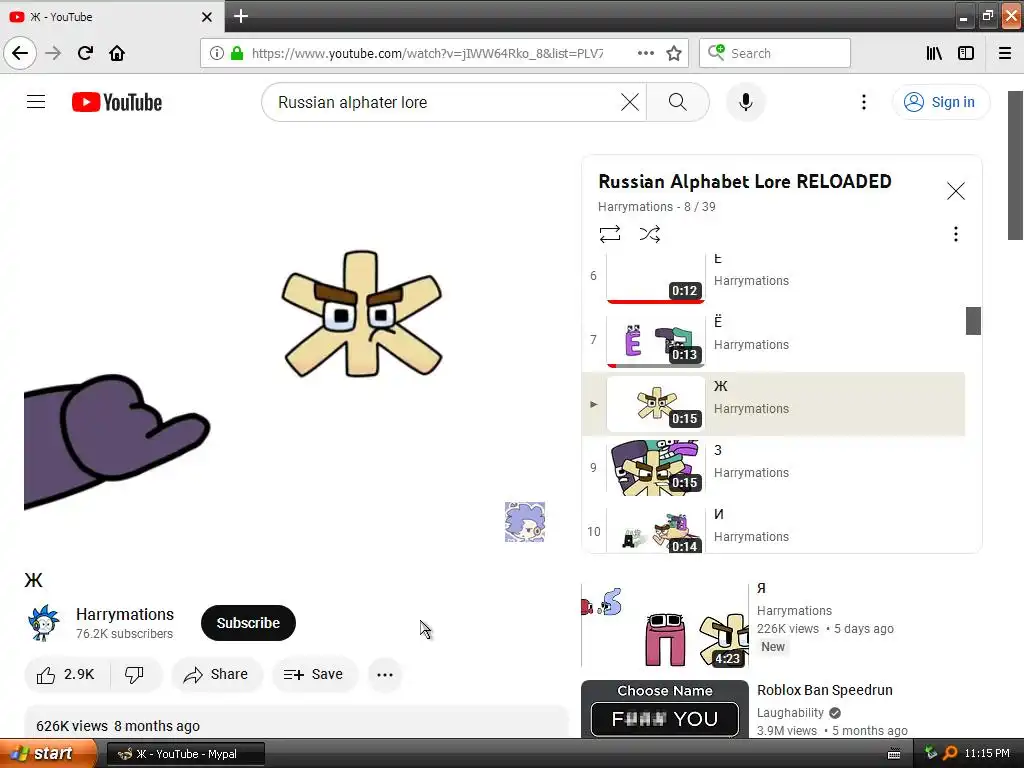Open the Я video title link
Image resolution: width=1024 pixels, height=768 pixels.
761,588
